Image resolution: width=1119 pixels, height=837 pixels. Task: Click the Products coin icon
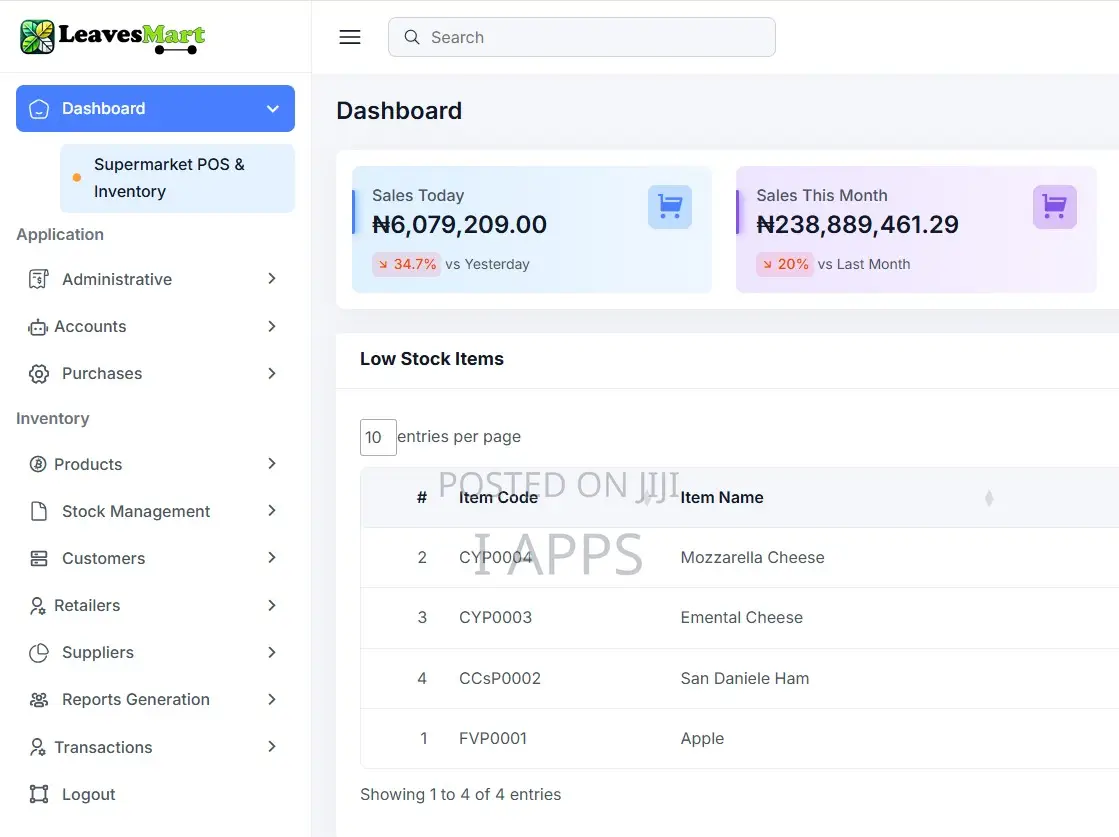click(x=38, y=465)
